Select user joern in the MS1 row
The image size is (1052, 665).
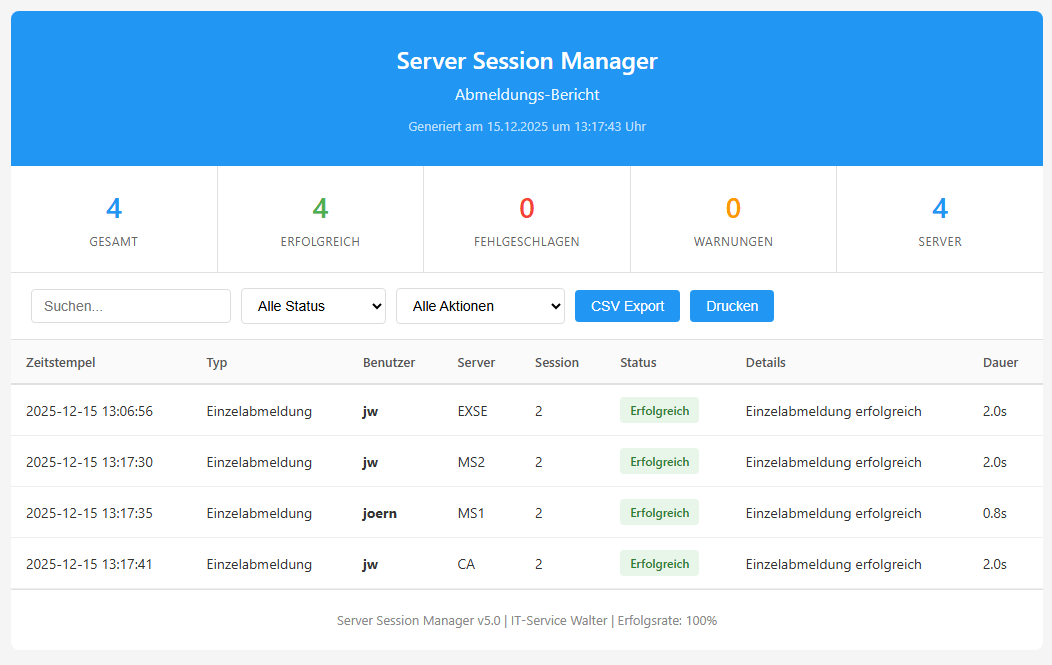click(379, 513)
